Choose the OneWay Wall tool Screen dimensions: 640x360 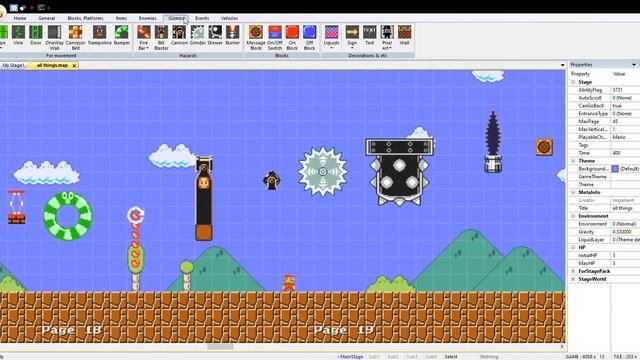(x=54, y=38)
